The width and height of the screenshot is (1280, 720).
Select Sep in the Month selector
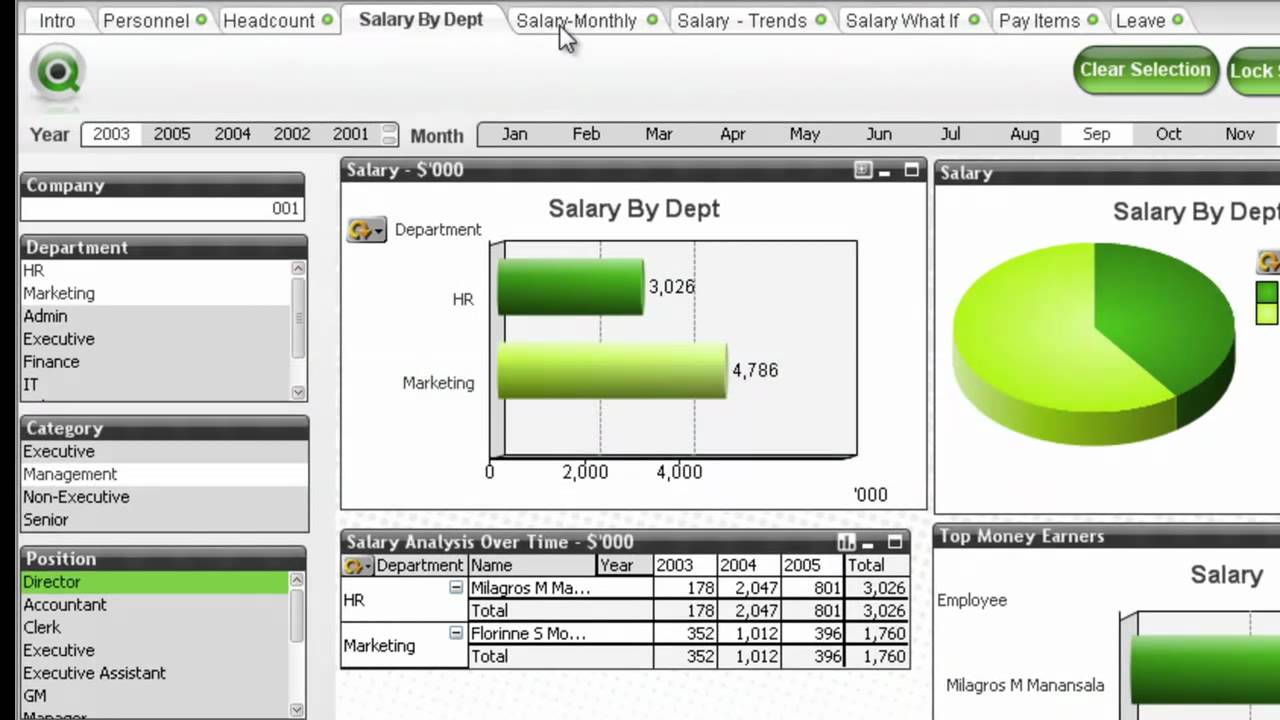pyautogui.click(x=1096, y=134)
